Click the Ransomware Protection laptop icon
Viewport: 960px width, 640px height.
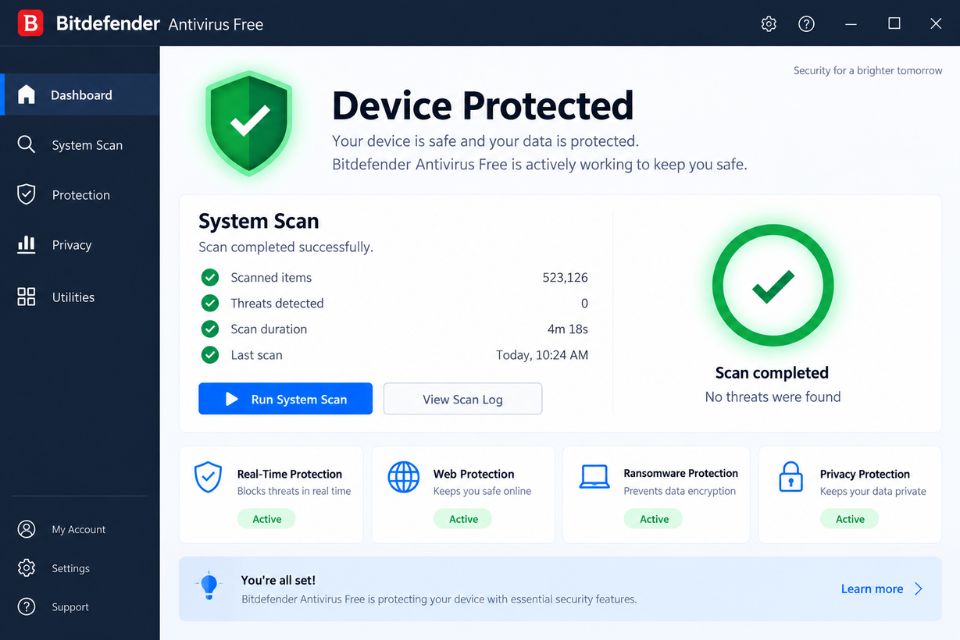point(594,476)
